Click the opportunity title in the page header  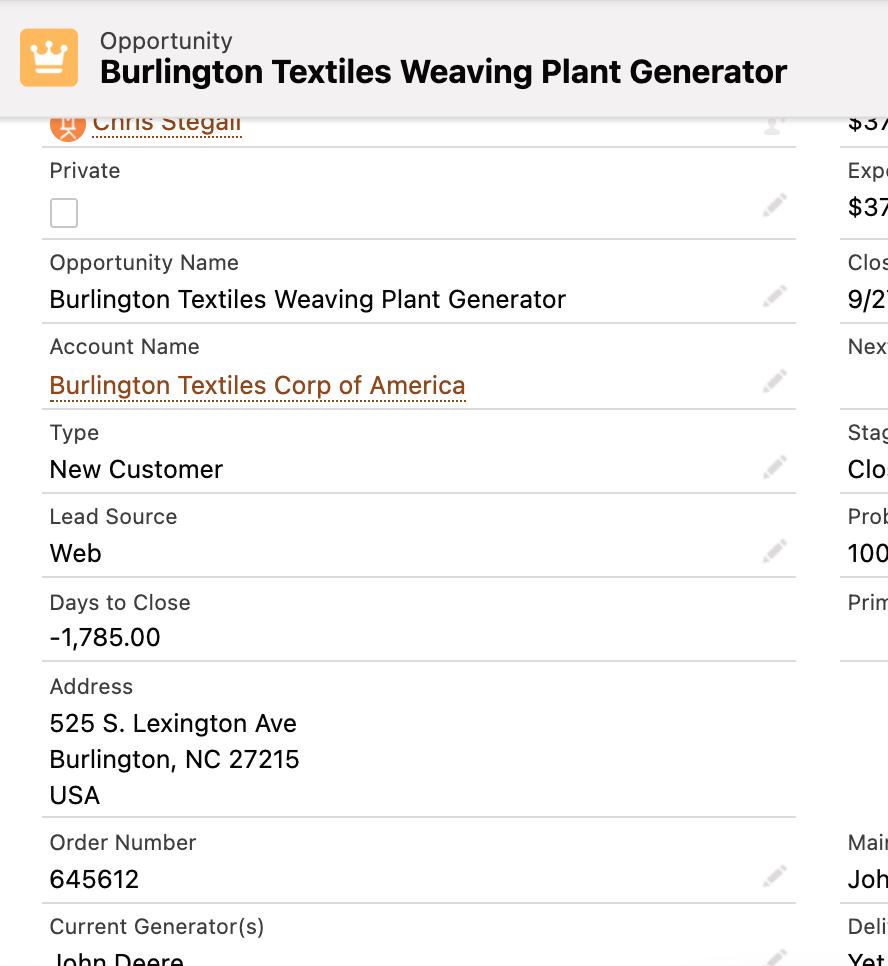click(443, 73)
